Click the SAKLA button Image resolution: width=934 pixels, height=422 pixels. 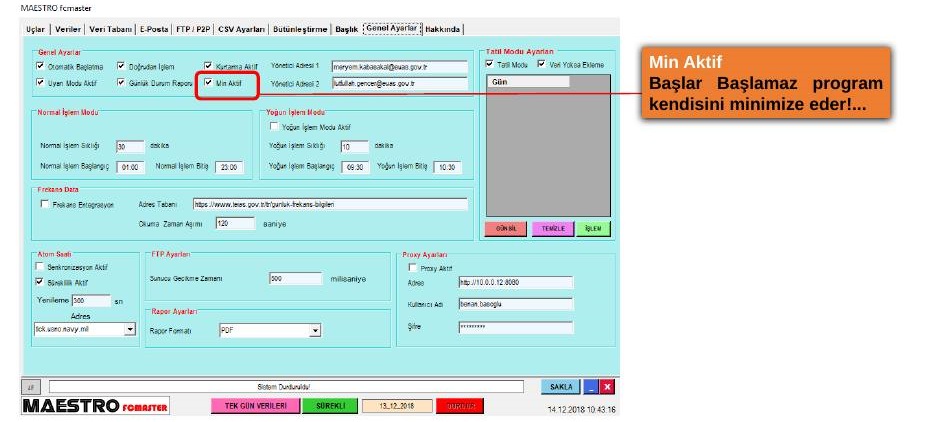[x=561, y=387]
